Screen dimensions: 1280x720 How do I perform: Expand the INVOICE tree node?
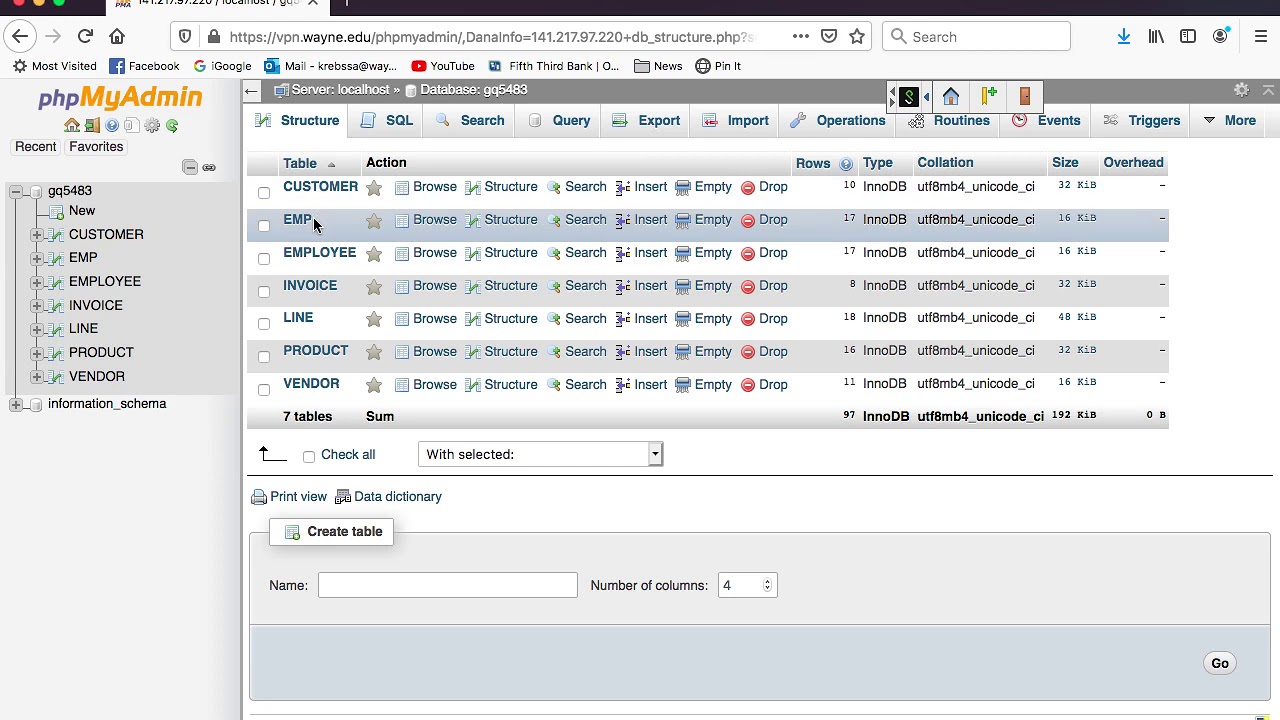click(x=37, y=306)
